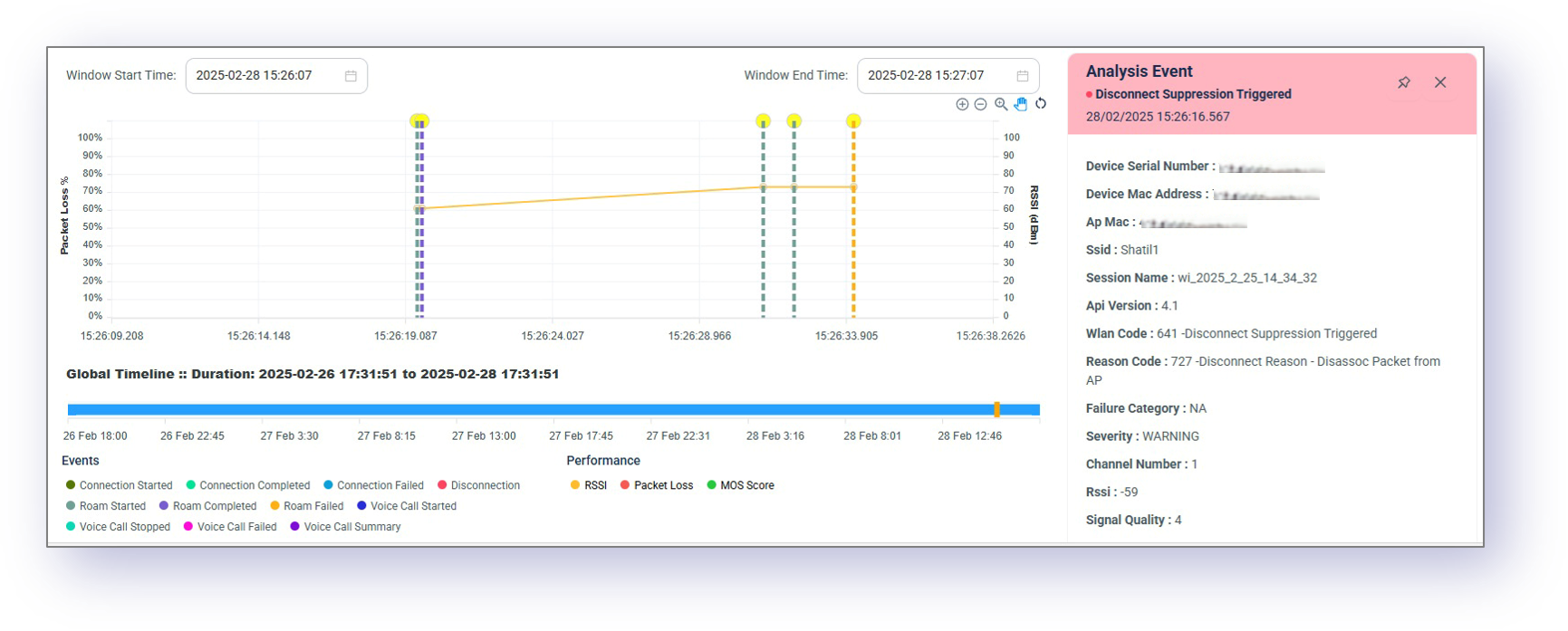Reset the chart zoom

pos(1041,104)
